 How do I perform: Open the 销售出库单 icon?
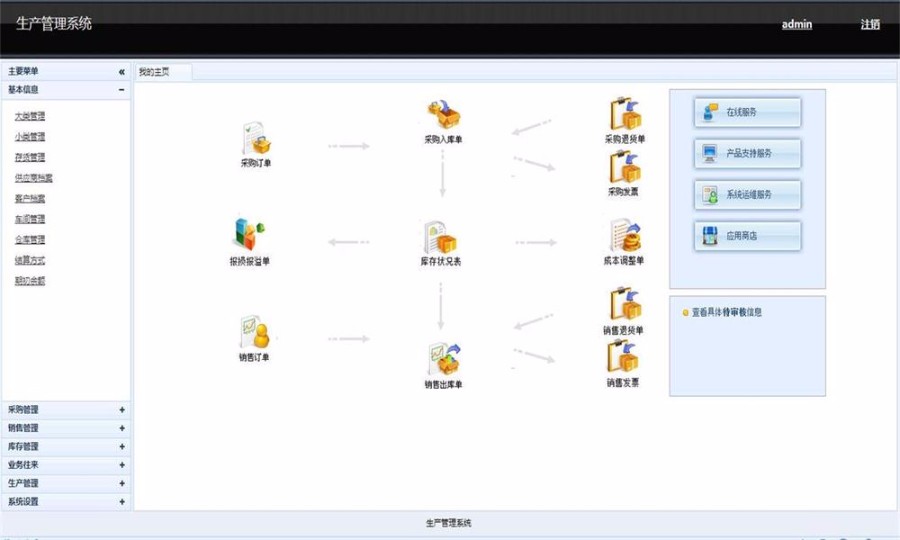pyautogui.click(x=444, y=359)
